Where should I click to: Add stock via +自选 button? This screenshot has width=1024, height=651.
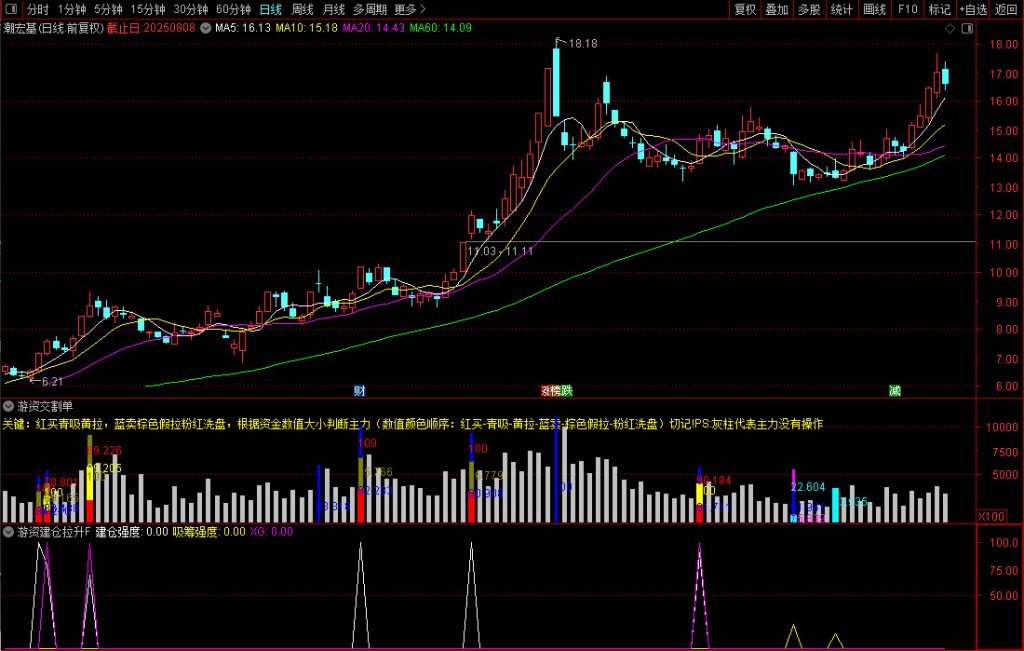tap(973, 9)
